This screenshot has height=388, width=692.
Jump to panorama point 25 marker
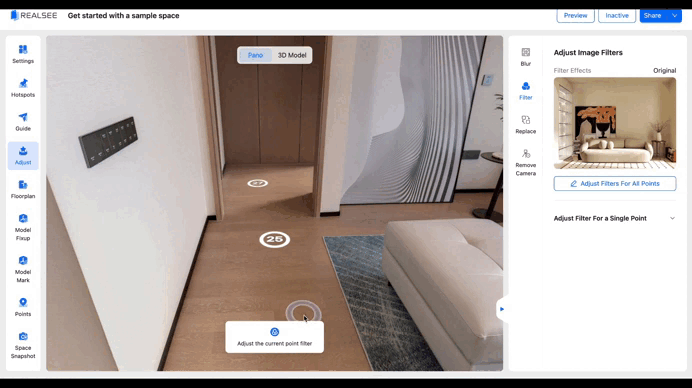pyautogui.click(x=275, y=239)
